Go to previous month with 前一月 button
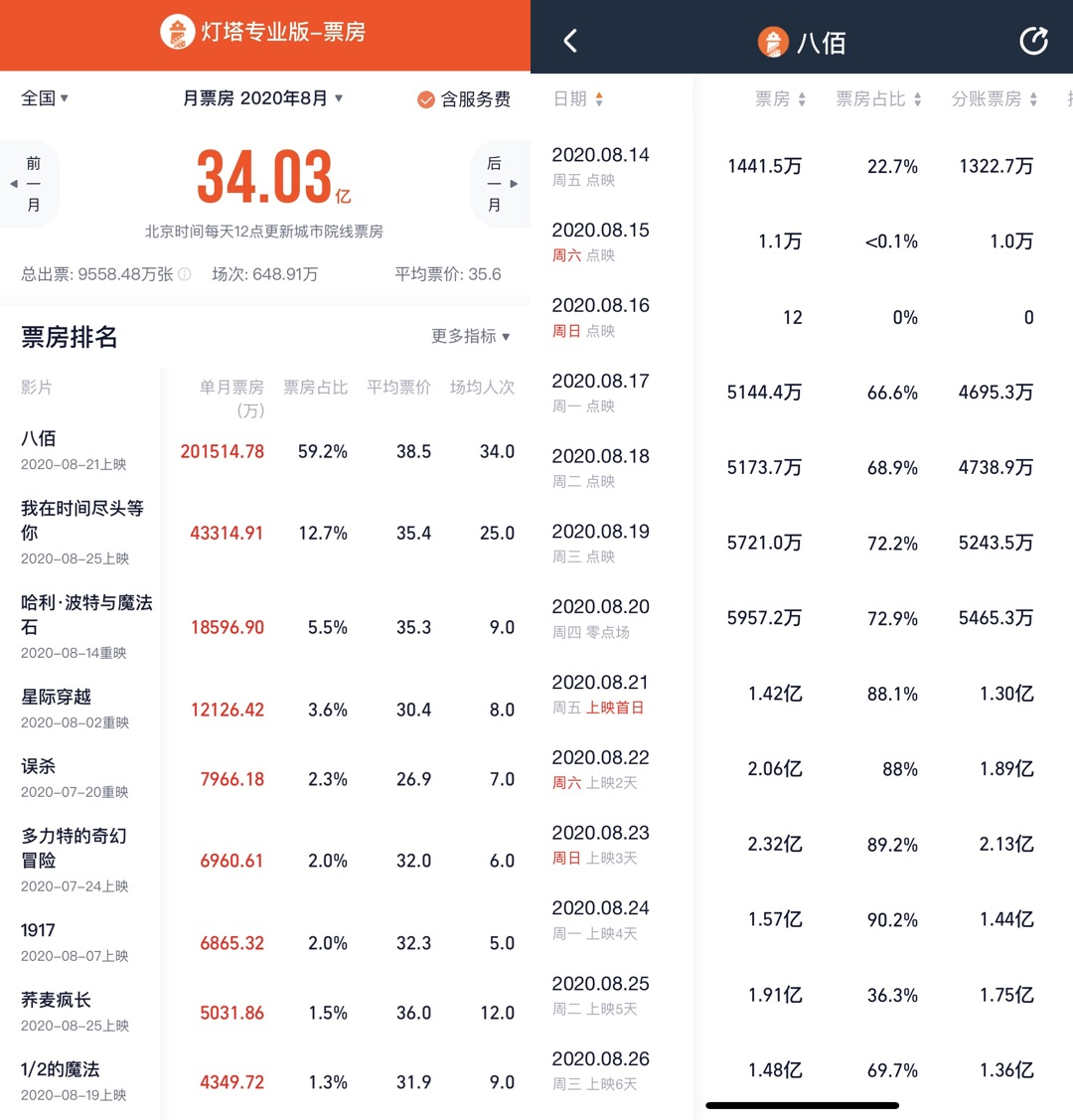Image resolution: width=1073 pixels, height=1120 pixels. pos(29,184)
